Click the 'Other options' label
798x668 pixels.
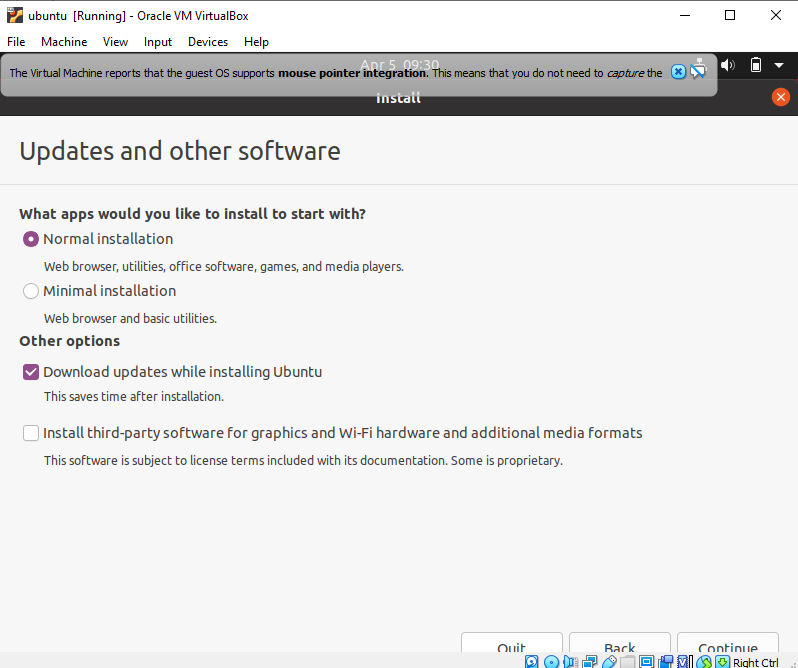70,341
